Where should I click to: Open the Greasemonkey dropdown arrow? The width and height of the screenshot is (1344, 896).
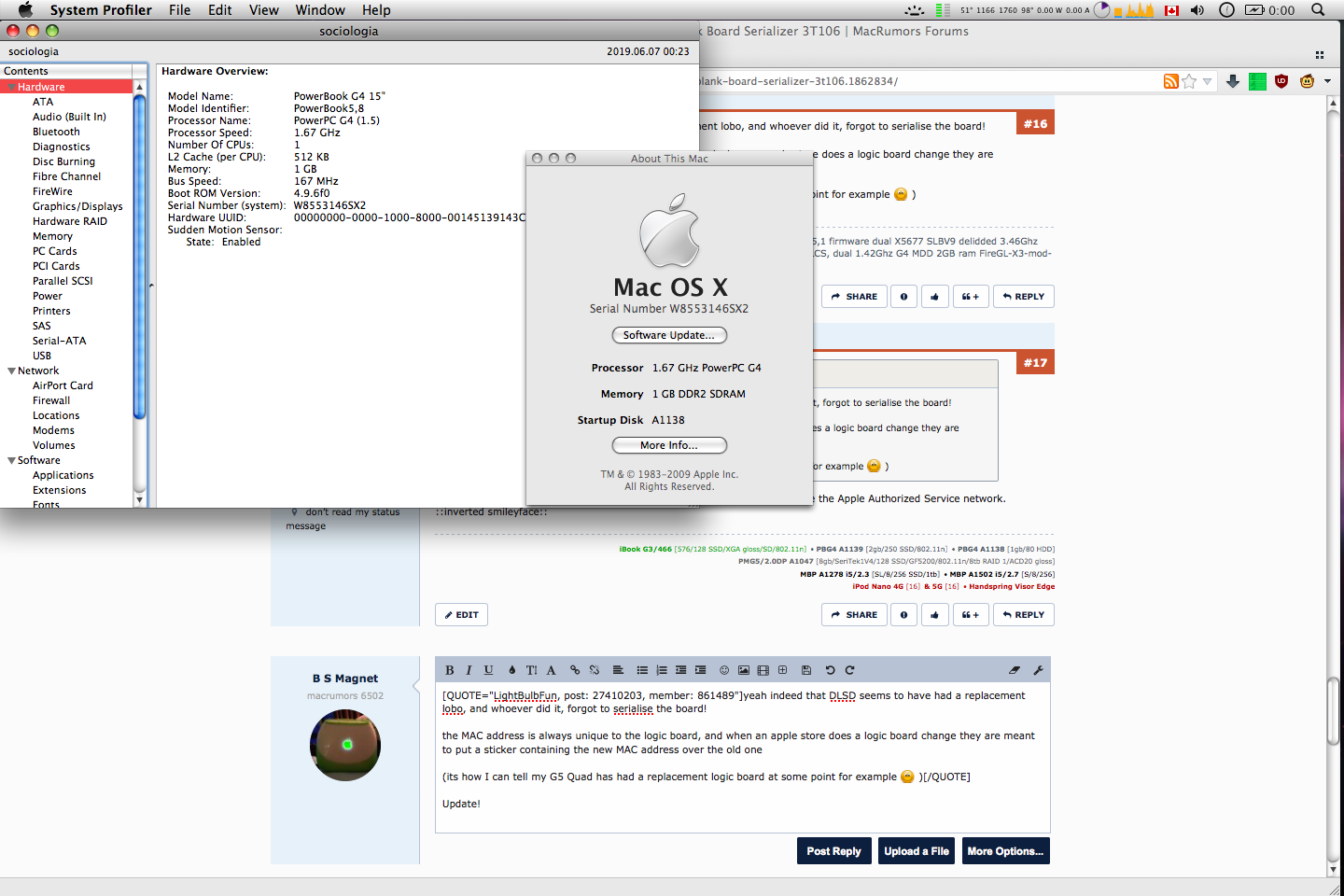tap(1327, 81)
